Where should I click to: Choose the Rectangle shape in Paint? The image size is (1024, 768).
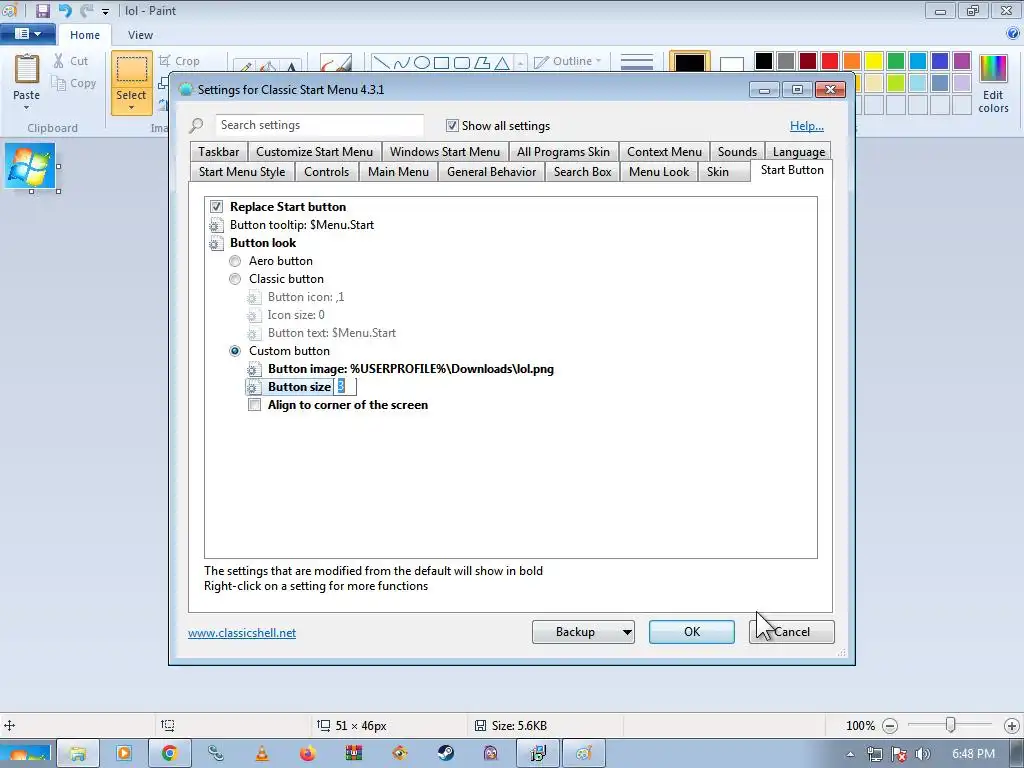[x=441, y=63]
